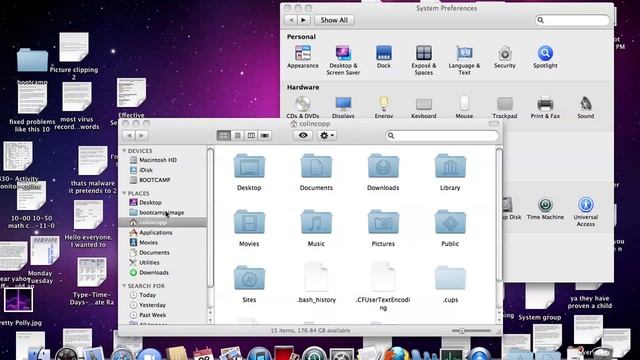Open Desktop & Screen Saver preferences
The image size is (640, 360).
click(343, 60)
